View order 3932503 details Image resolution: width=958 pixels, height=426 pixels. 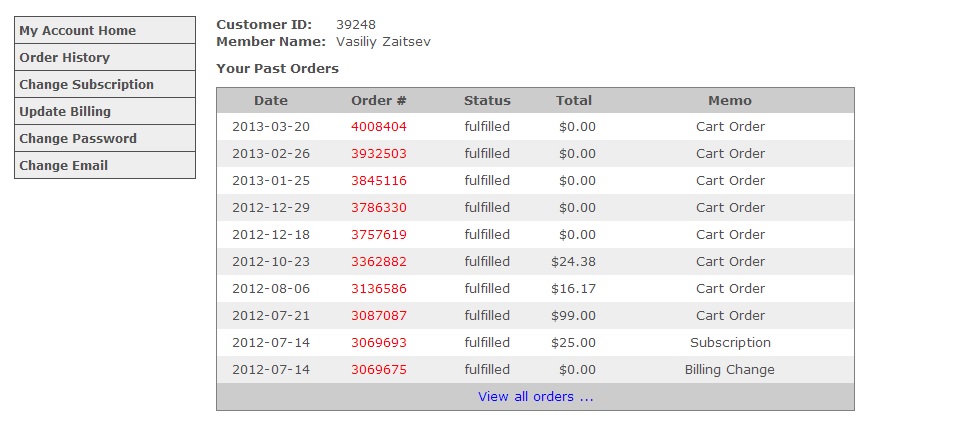coord(379,154)
